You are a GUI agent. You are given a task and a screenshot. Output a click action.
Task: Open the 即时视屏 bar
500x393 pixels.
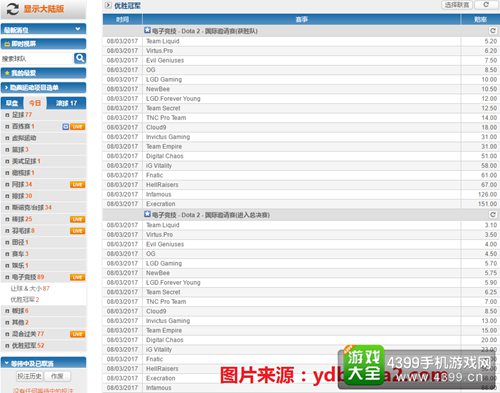43,44
